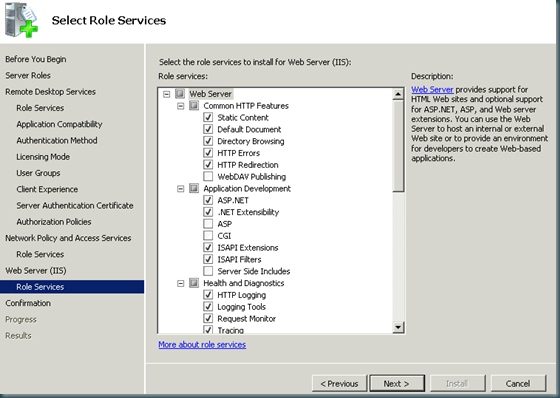Select Web Server tree label

click(210, 94)
